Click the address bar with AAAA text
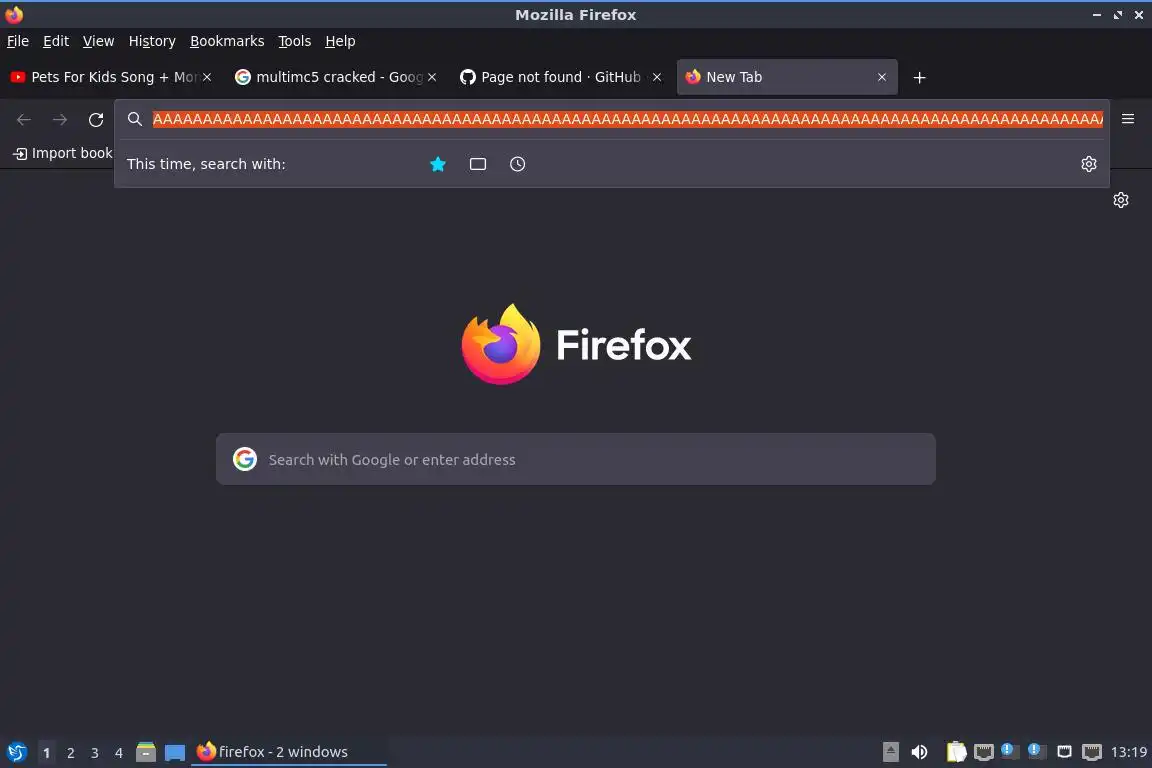This screenshot has width=1152, height=768. [x=627, y=119]
